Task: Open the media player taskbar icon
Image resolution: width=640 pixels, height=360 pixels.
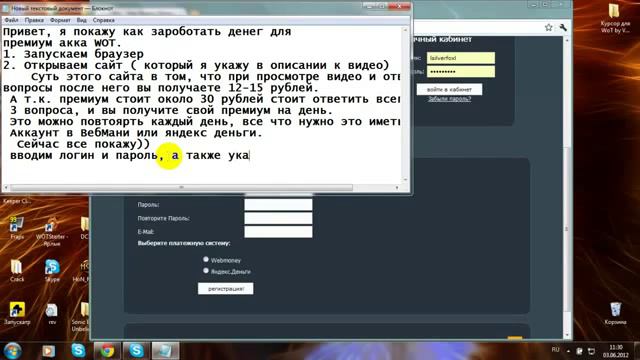Action: tap(49, 351)
